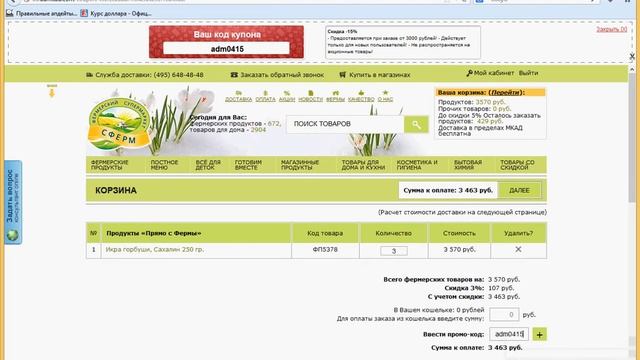
Task: Click the Удалить? column header
Action: click(x=518, y=233)
